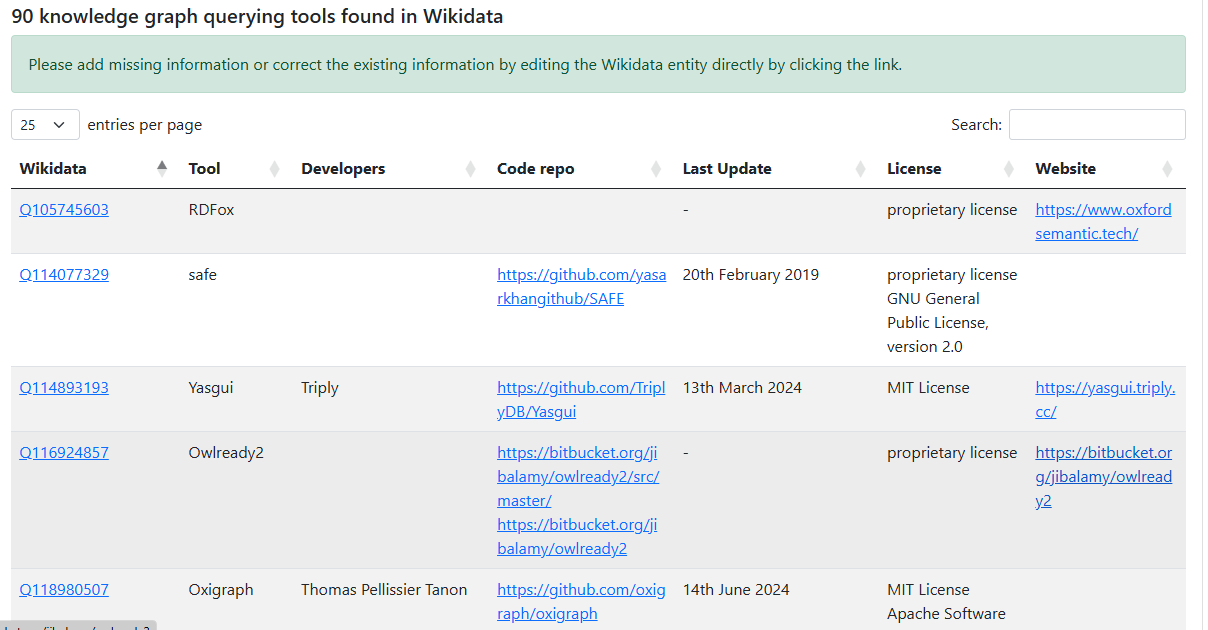Click MIT License in the Yasgui row
The image size is (1208, 630).
(x=928, y=388)
